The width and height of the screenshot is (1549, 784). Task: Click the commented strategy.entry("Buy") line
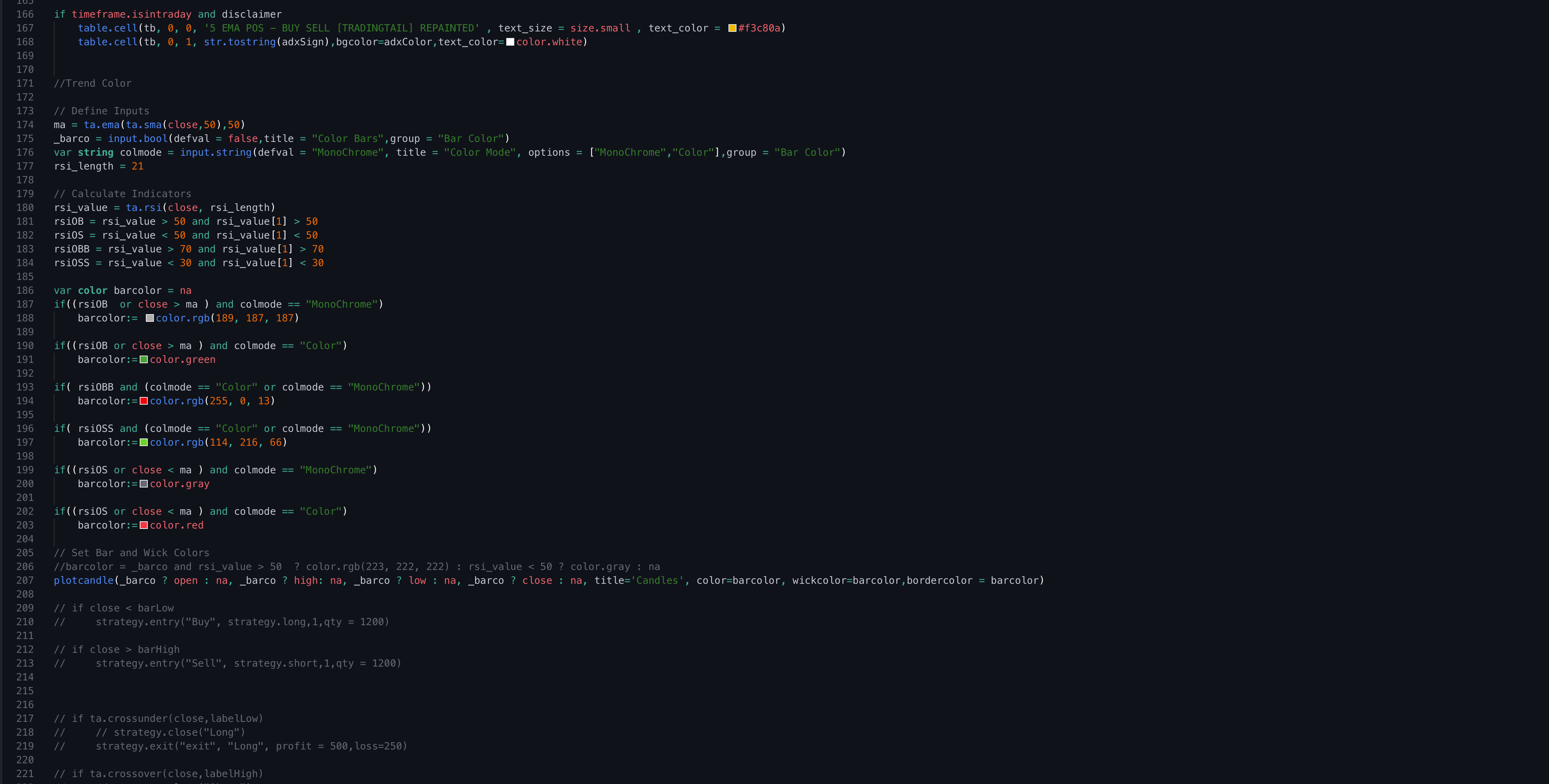tap(222, 622)
